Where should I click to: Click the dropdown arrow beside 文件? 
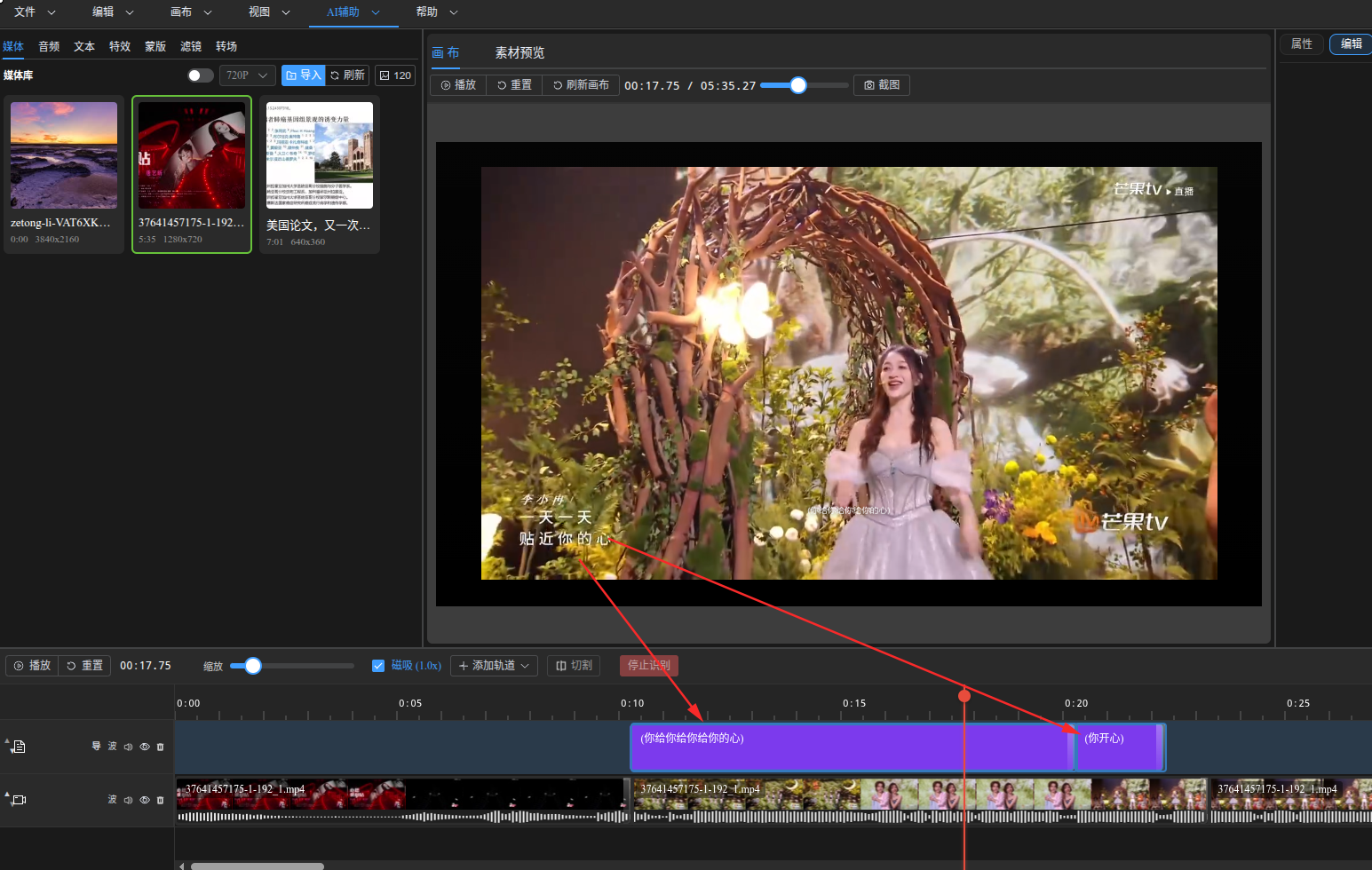[52, 12]
